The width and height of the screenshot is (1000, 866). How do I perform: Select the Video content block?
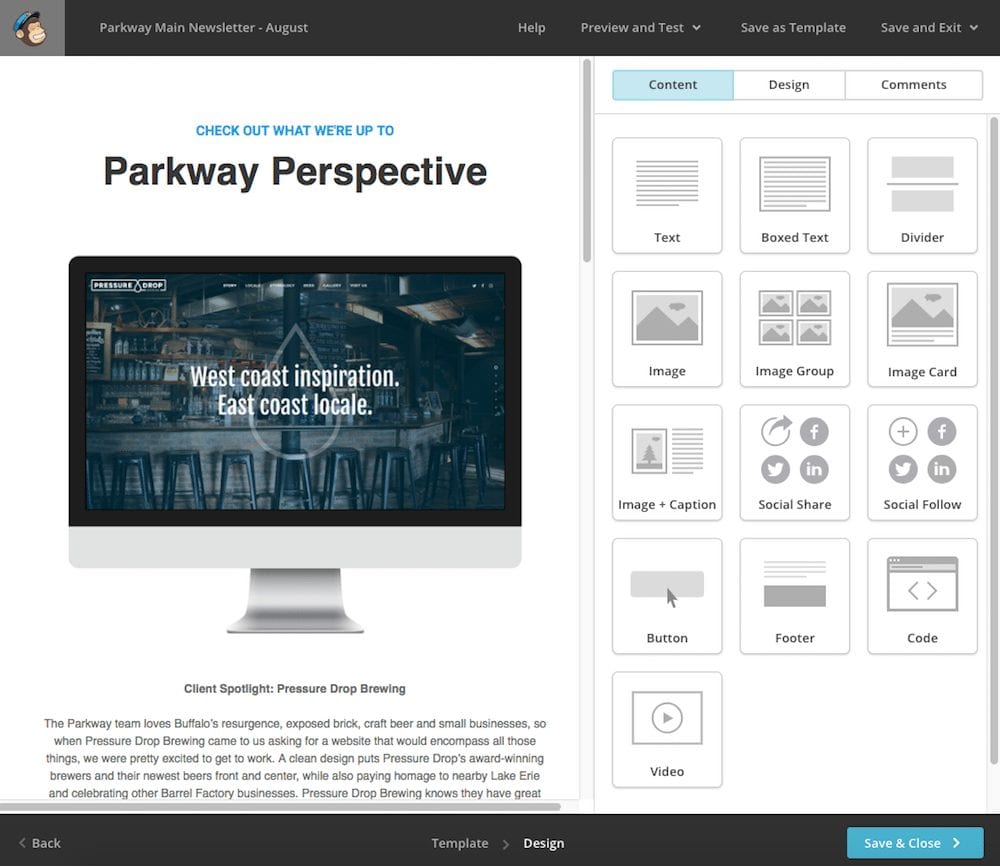click(x=666, y=730)
